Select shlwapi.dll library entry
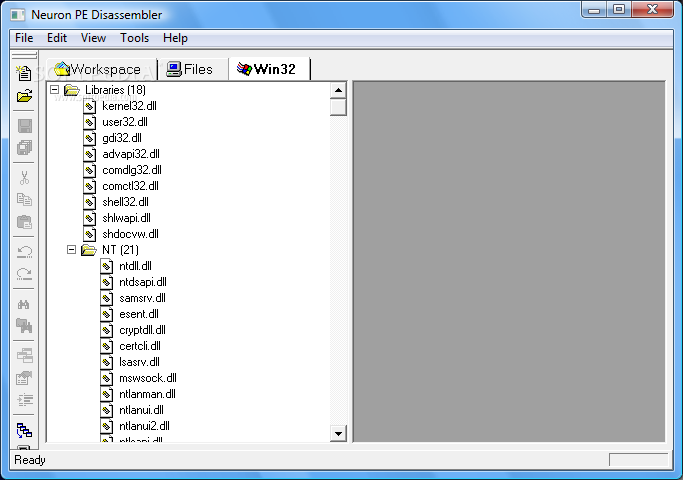Image resolution: width=683 pixels, height=480 pixels. pos(126,218)
